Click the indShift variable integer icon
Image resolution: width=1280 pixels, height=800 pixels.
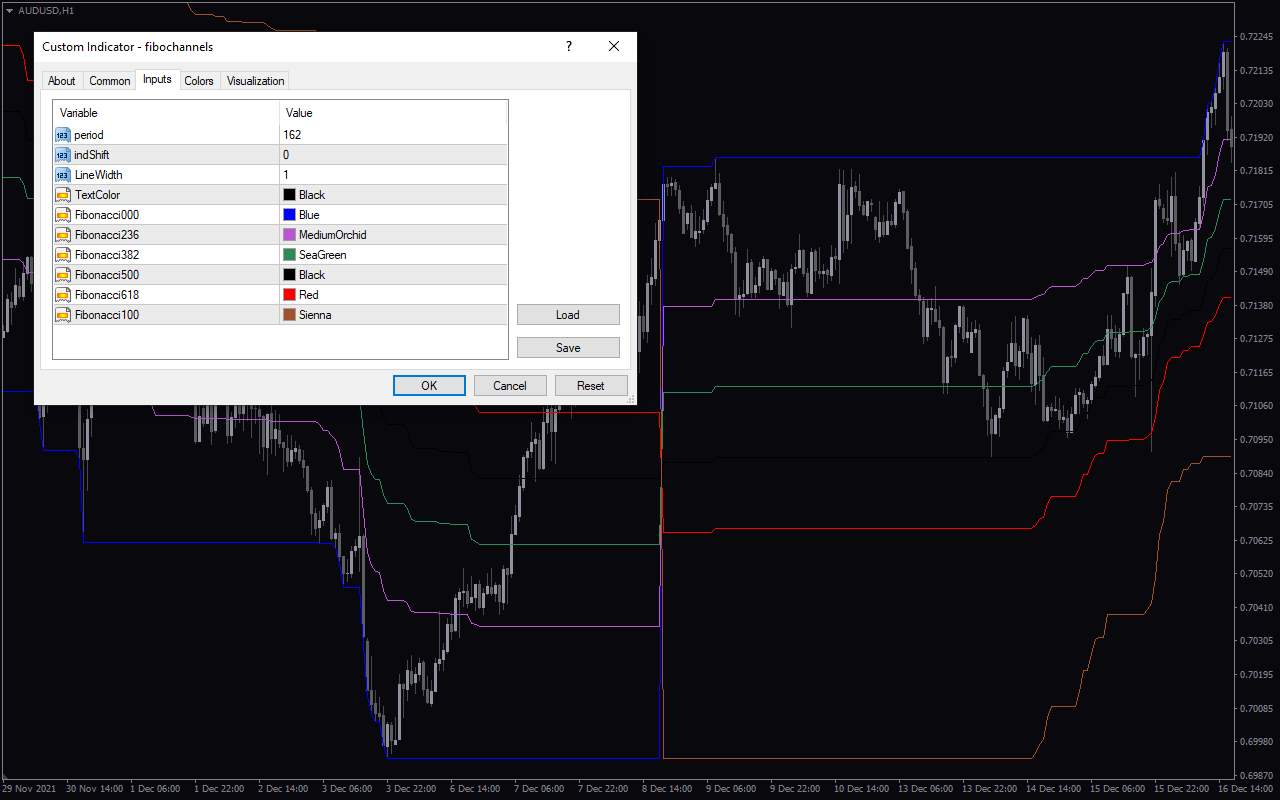click(63, 155)
